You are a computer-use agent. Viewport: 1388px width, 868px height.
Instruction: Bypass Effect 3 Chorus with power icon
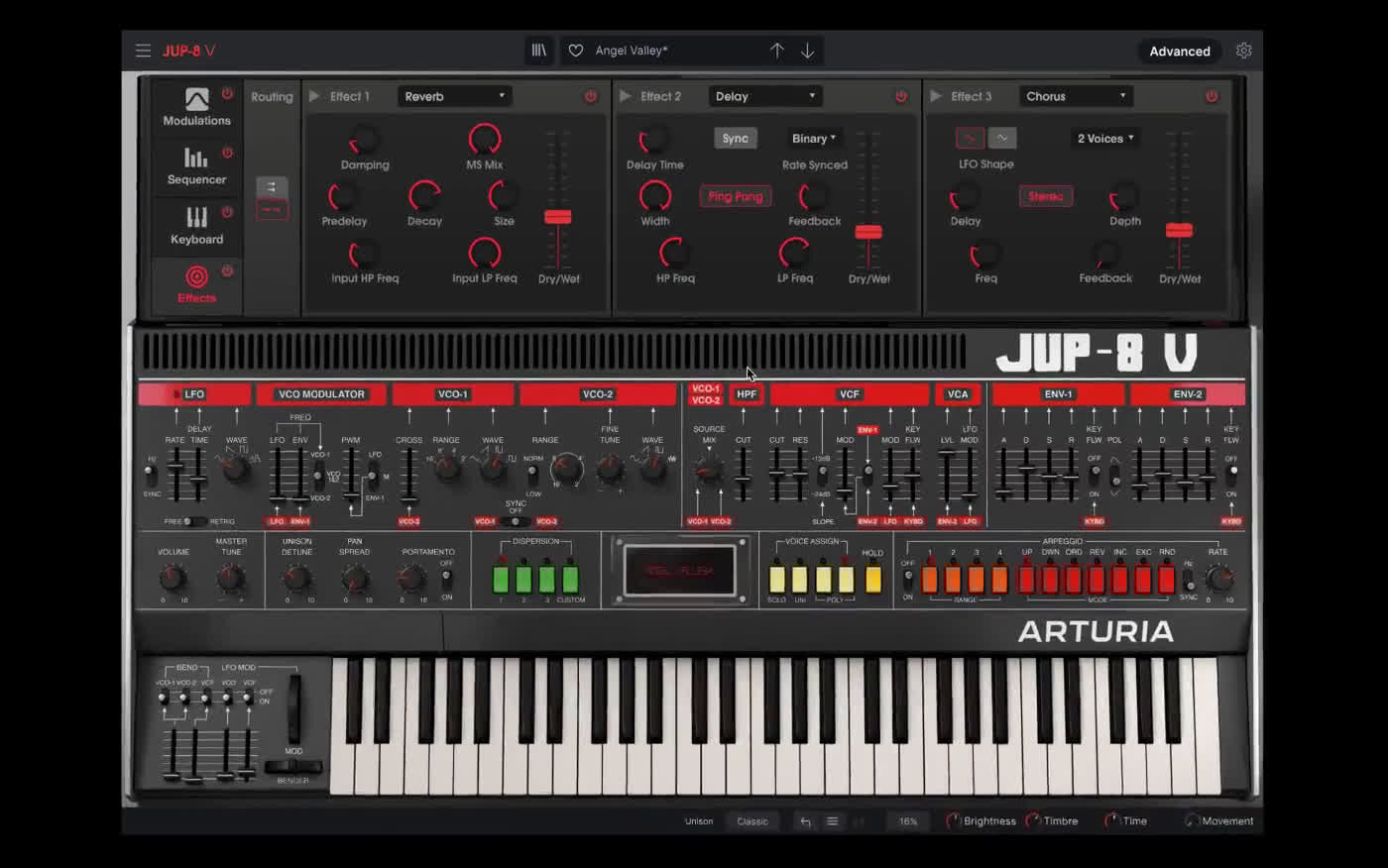coord(1212,96)
